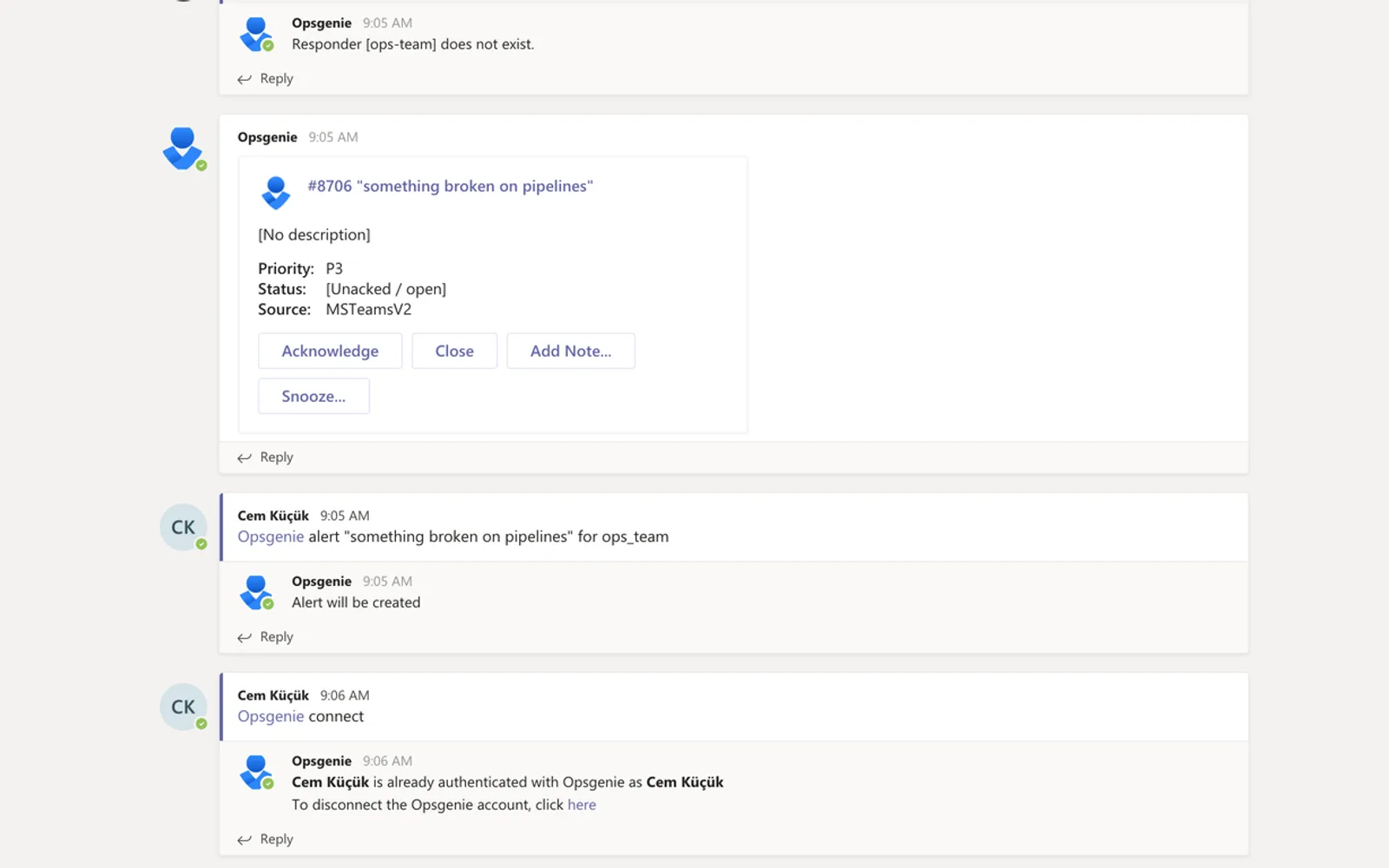Open the Add Note... dialog

pos(570,351)
